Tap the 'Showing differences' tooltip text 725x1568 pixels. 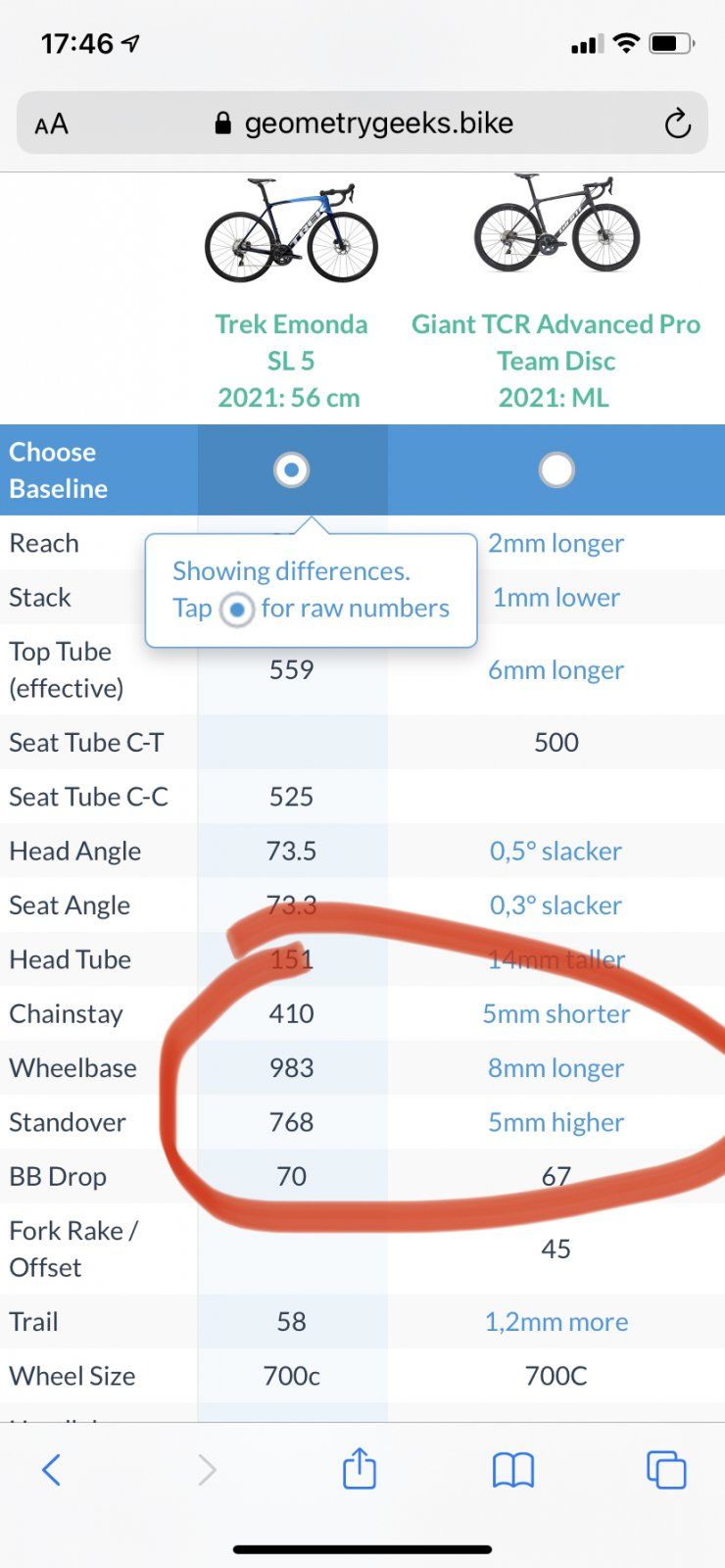291,571
